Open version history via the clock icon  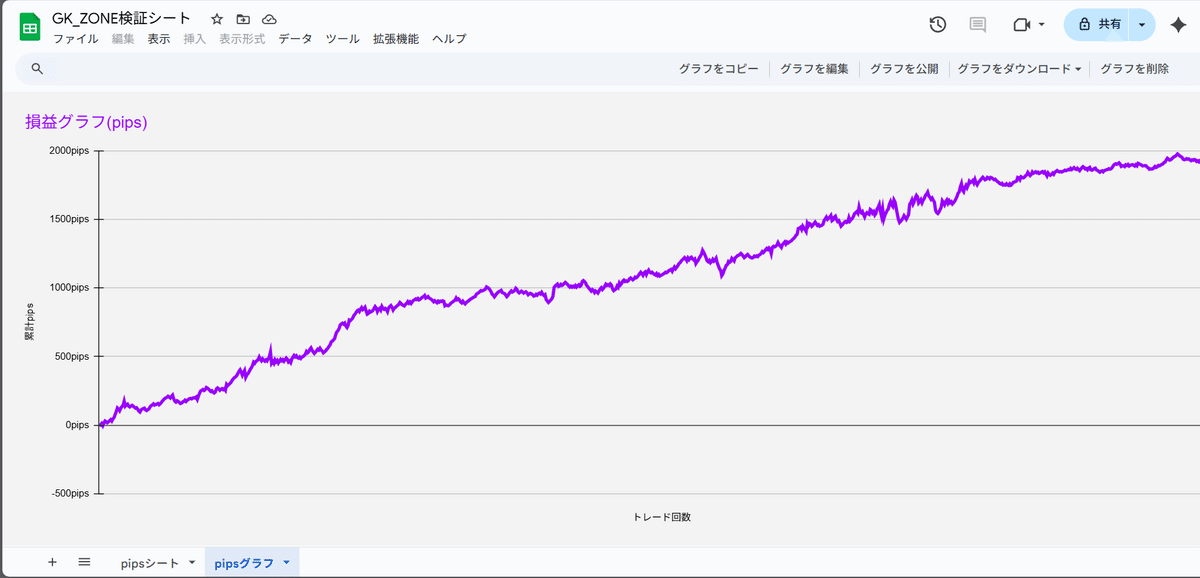point(937,24)
